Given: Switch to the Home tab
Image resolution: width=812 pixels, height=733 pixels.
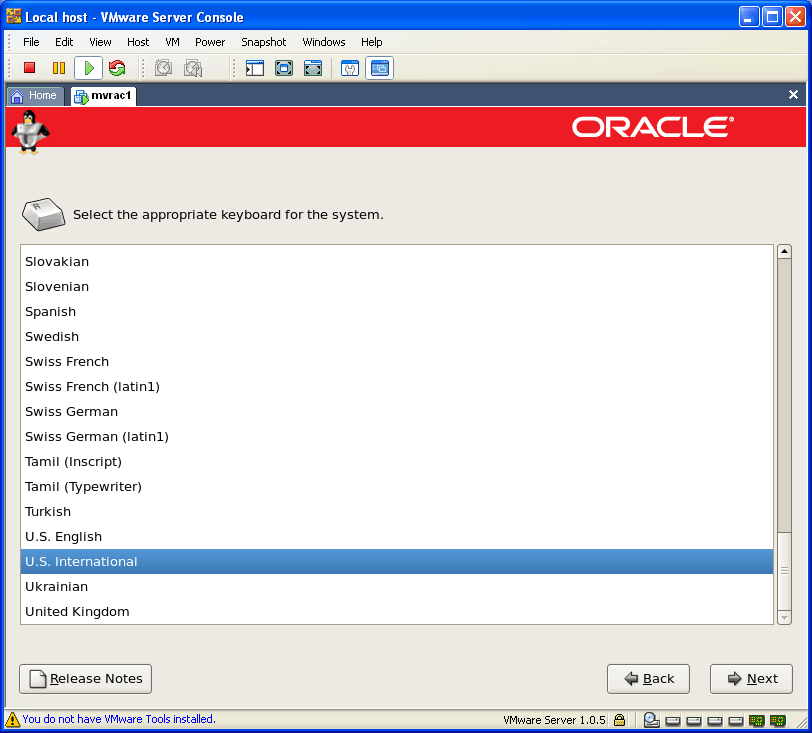Looking at the screenshot, I should [x=35, y=96].
